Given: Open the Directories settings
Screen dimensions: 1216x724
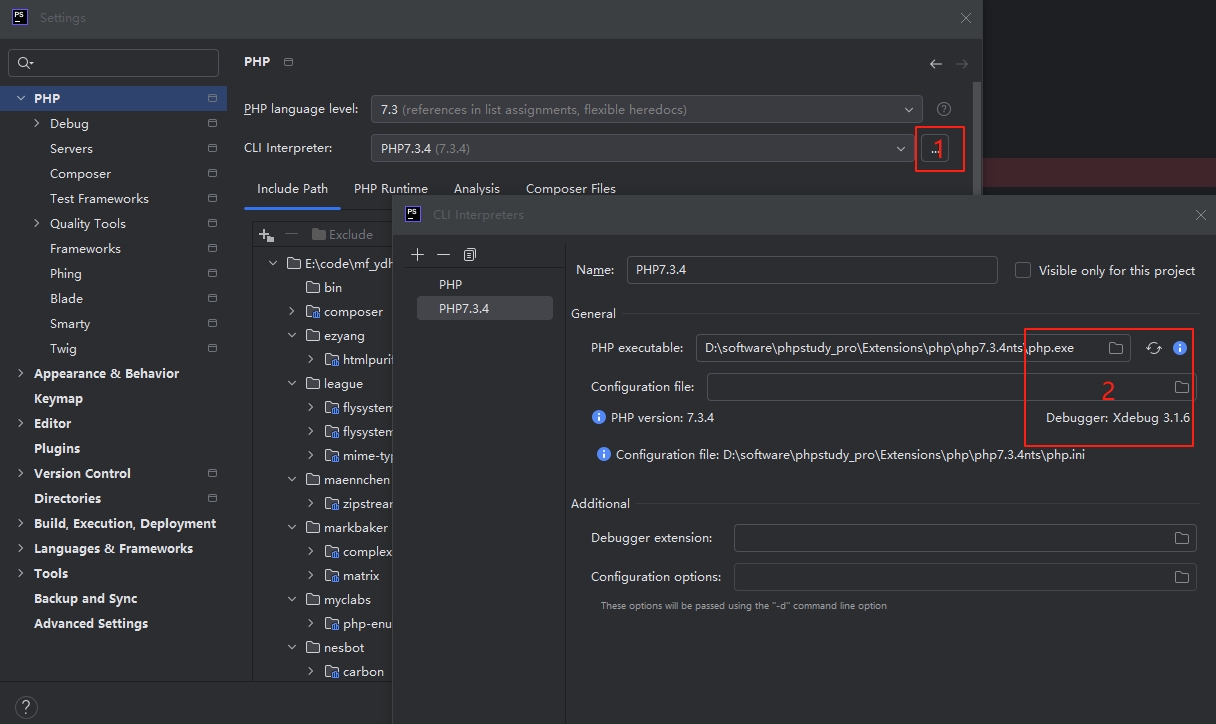Looking at the screenshot, I should coord(67,498).
